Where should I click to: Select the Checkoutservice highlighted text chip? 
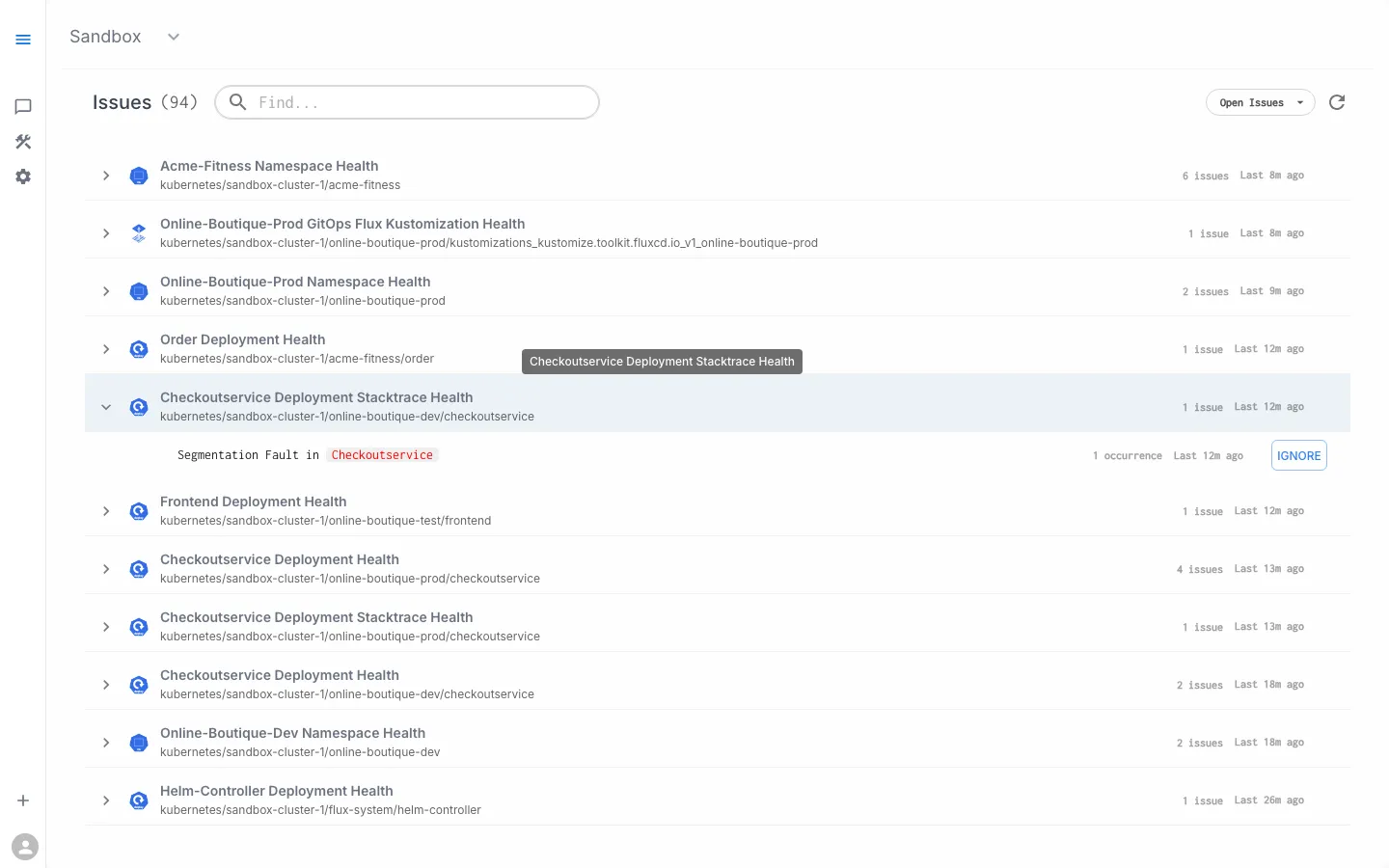[382, 454]
